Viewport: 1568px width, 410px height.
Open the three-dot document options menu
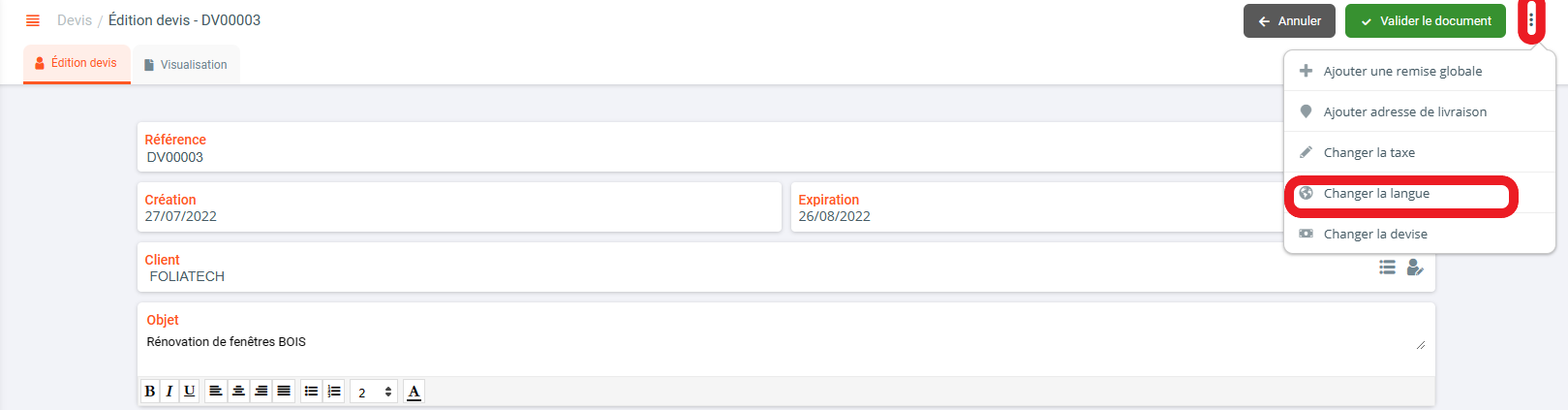point(1530,20)
